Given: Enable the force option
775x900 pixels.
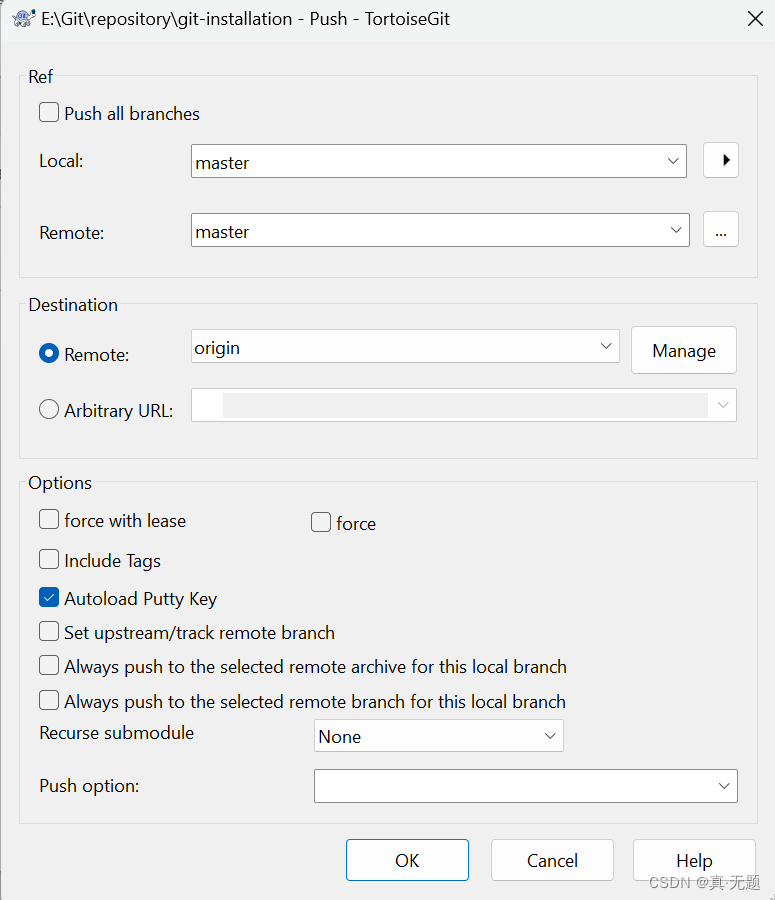Looking at the screenshot, I should pos(320,522).
